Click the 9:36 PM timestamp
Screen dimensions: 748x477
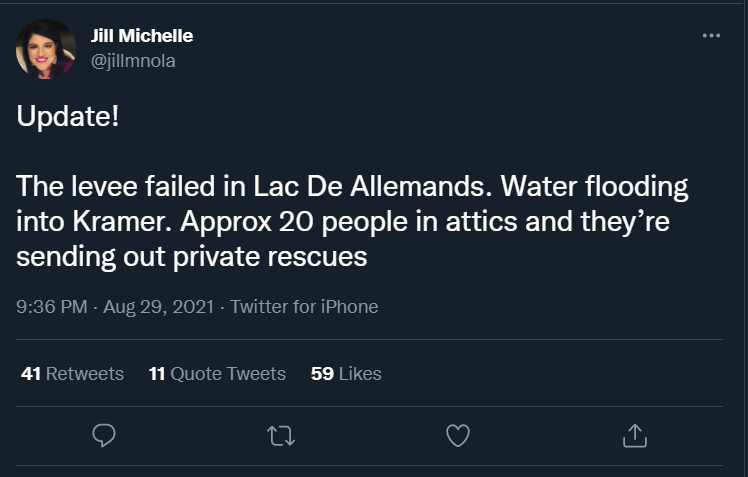[52, 307]
